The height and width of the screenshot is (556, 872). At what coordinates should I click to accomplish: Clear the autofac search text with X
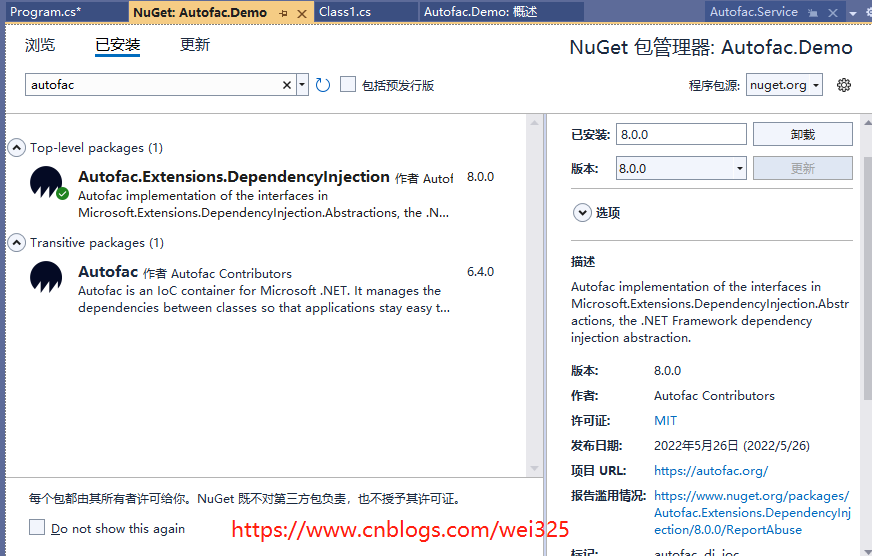[287, 85]
